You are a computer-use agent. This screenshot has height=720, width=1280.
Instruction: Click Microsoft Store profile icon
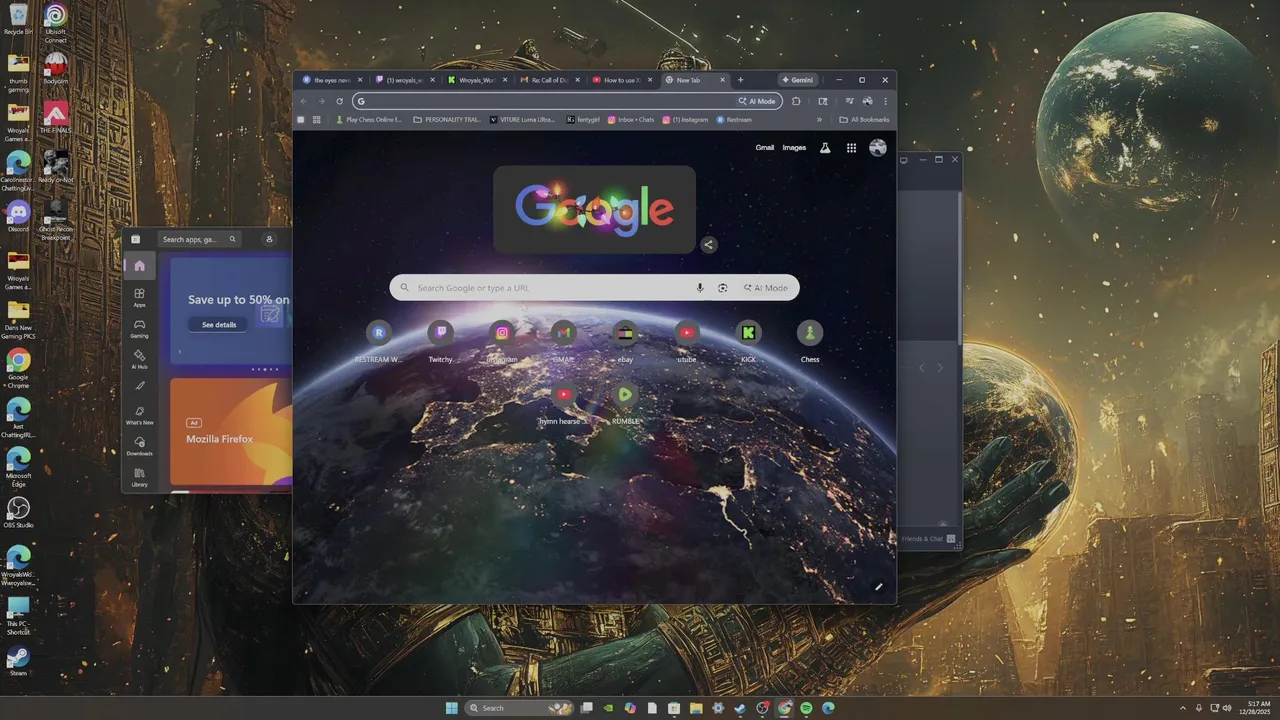269,239
